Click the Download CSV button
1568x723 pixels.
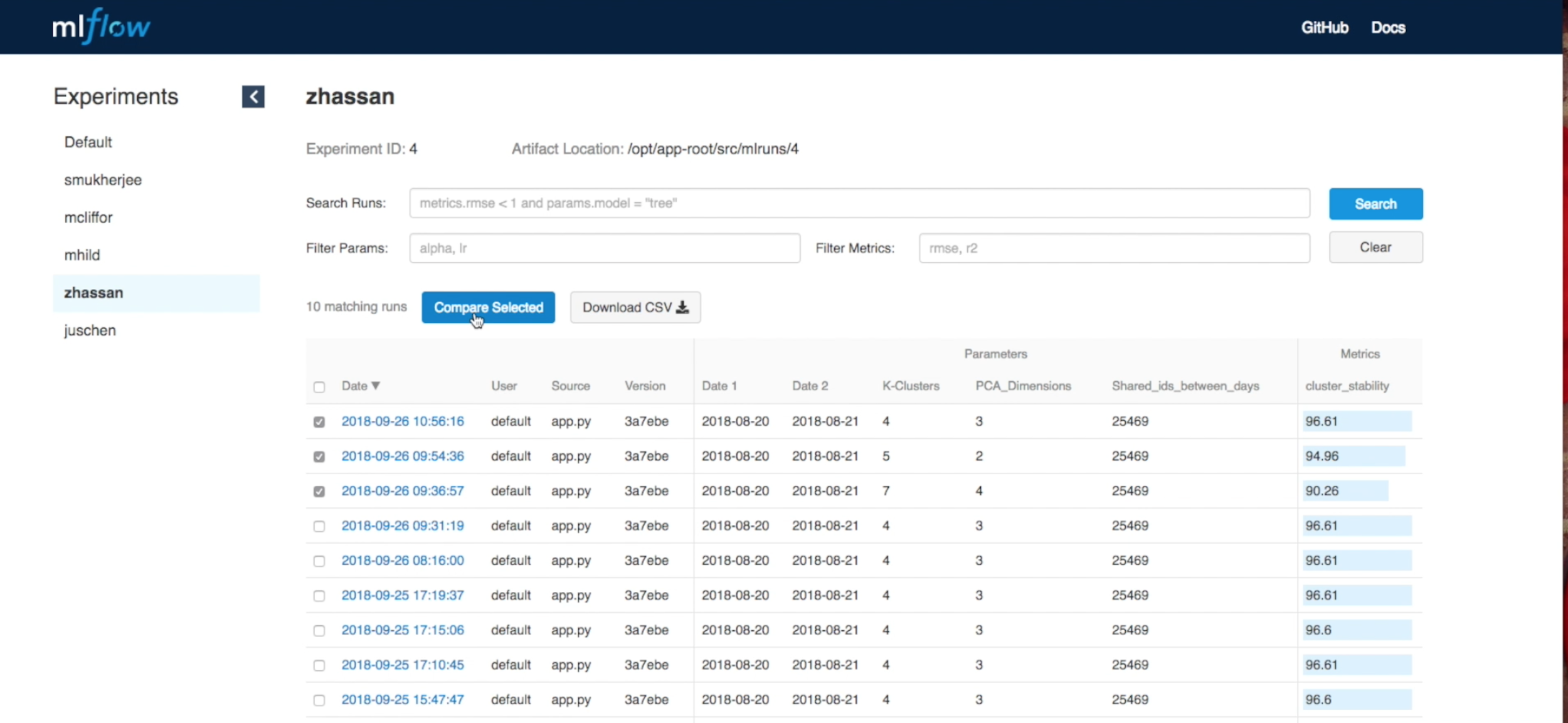pos(635,307)
